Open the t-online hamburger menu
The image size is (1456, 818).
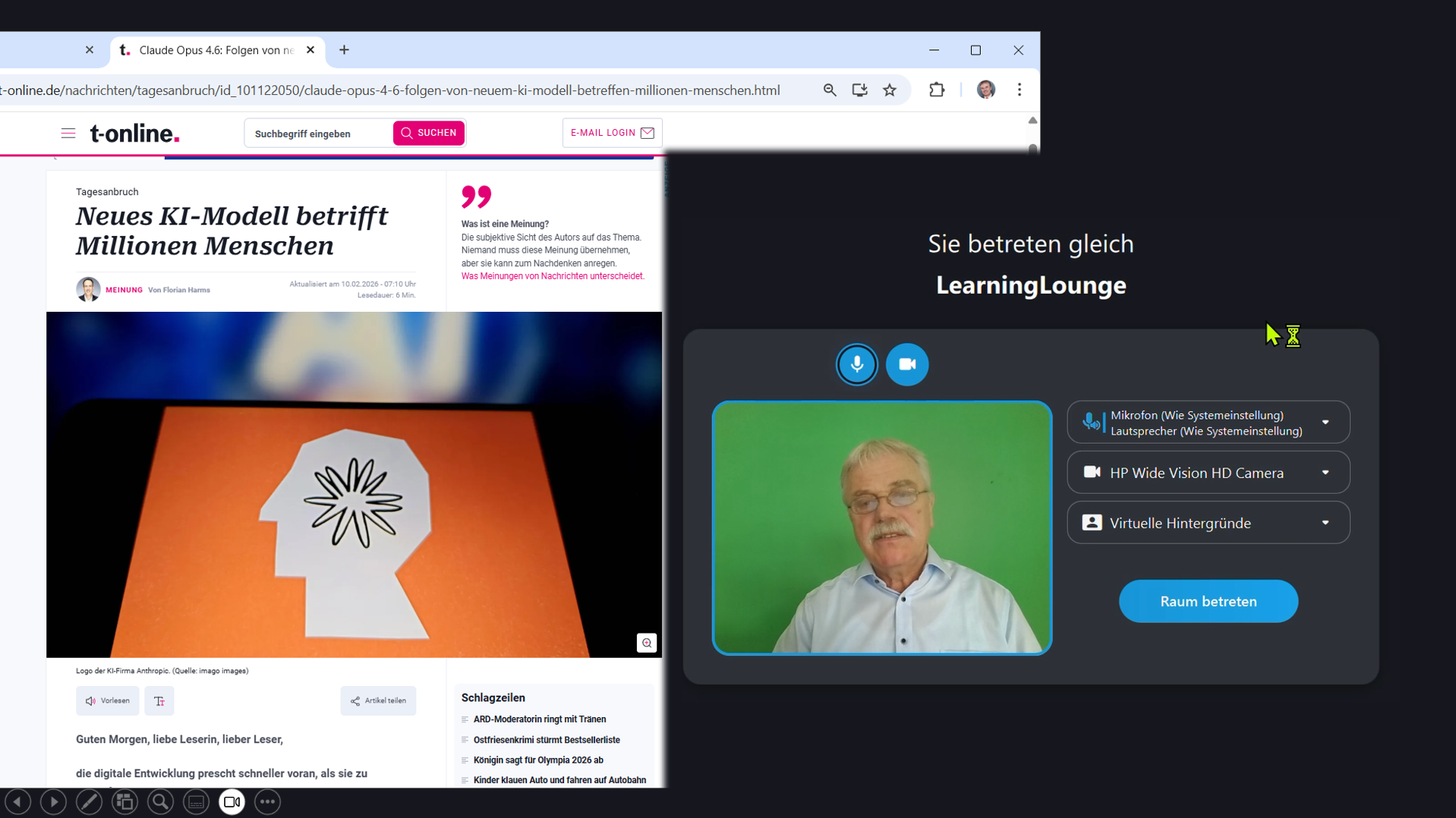68,134
